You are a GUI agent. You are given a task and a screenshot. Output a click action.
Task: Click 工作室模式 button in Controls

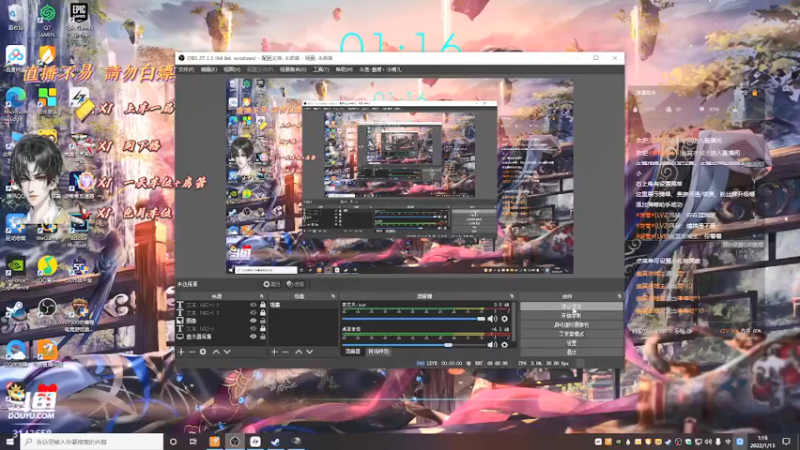click(x=571, y=334)
